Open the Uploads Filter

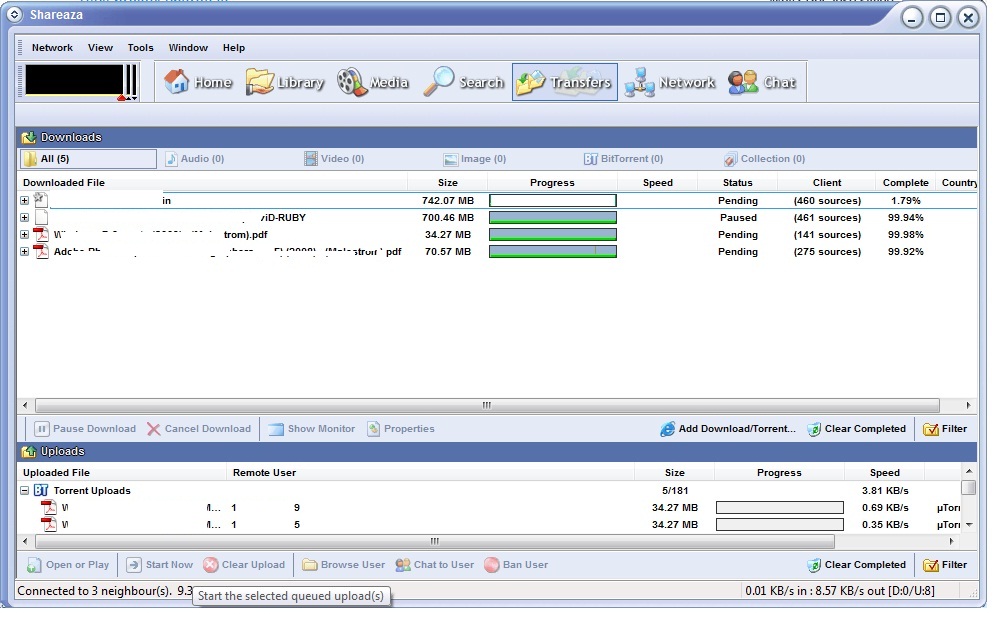coord(945,564)
